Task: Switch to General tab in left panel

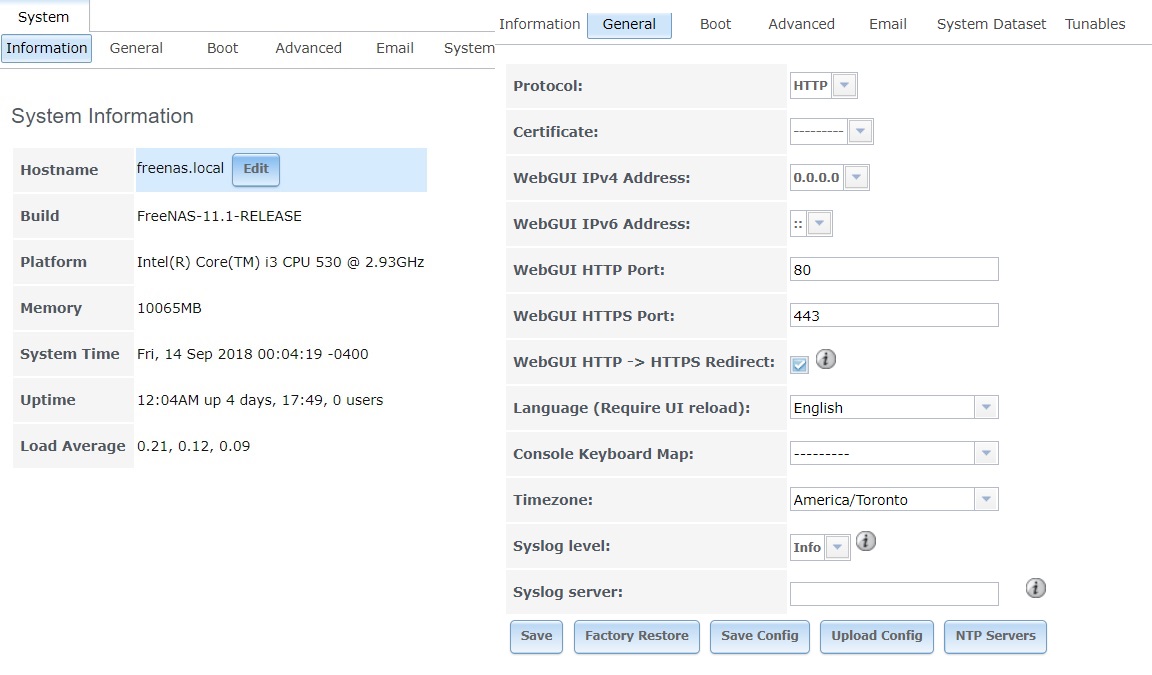Action: [x=136, y=48]
